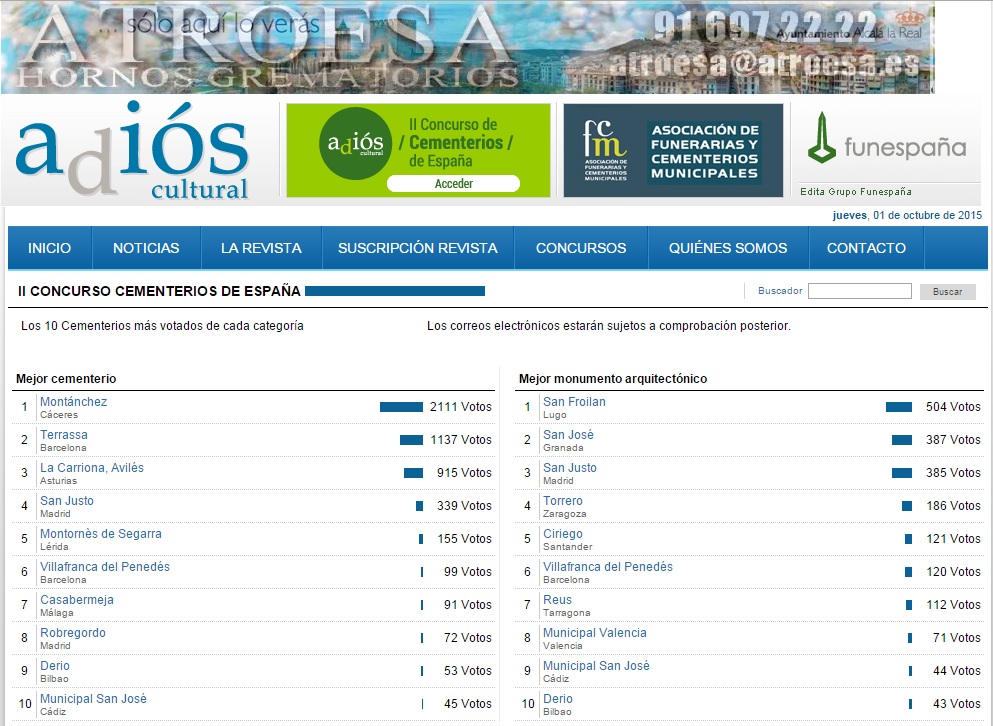
Task: Click the ATROESA hornos crematorios banner
Action: pos(467,47)
